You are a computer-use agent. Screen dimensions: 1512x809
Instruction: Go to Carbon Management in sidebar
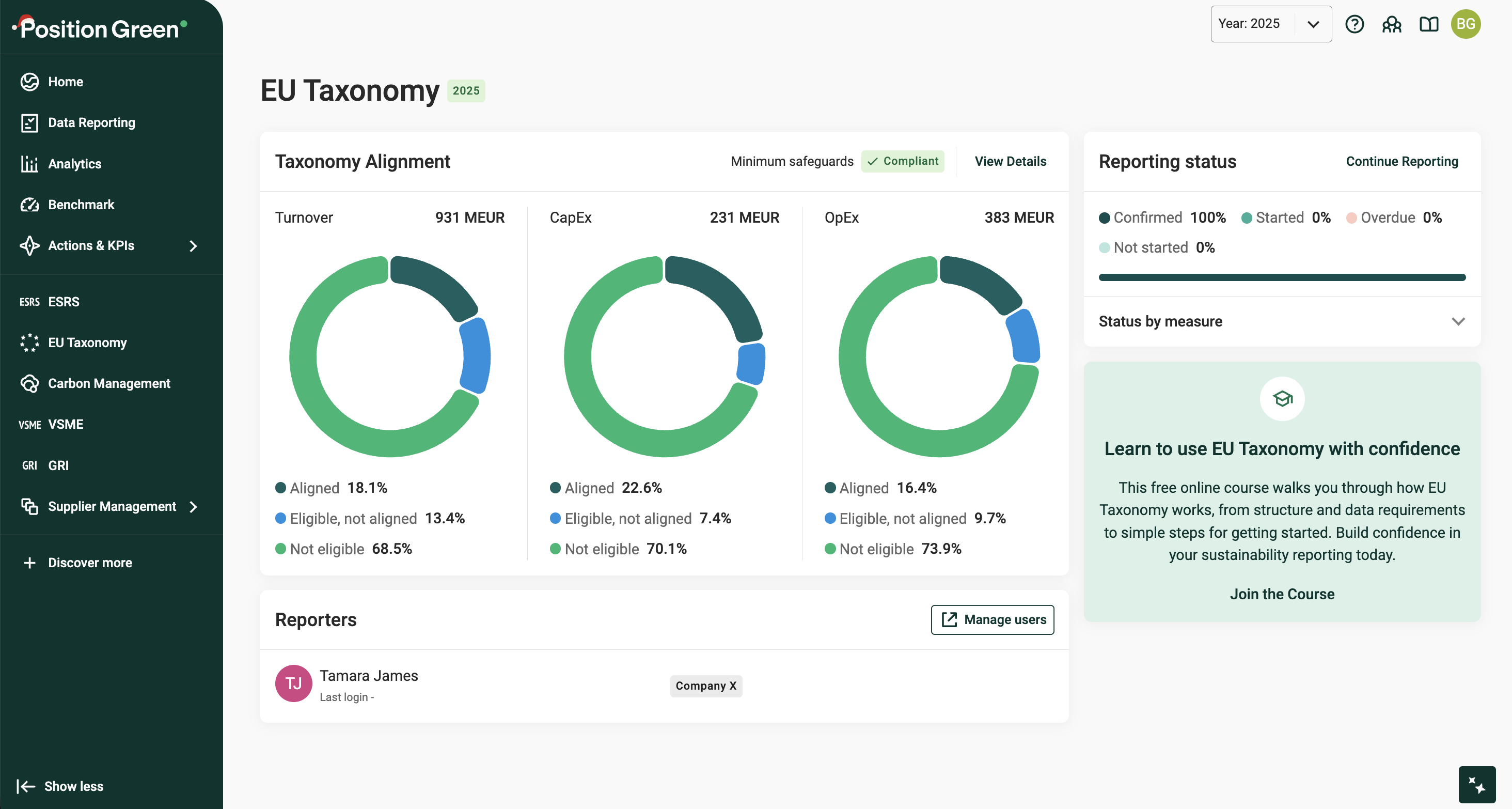109,383
